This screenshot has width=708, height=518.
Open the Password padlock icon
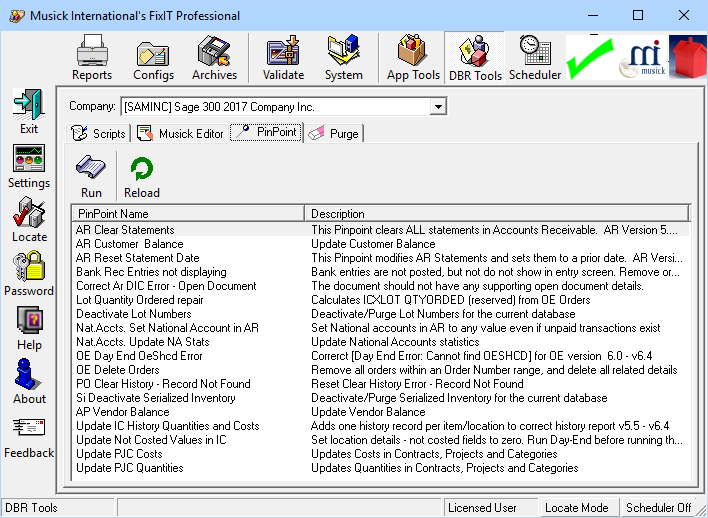click(29, 274)
